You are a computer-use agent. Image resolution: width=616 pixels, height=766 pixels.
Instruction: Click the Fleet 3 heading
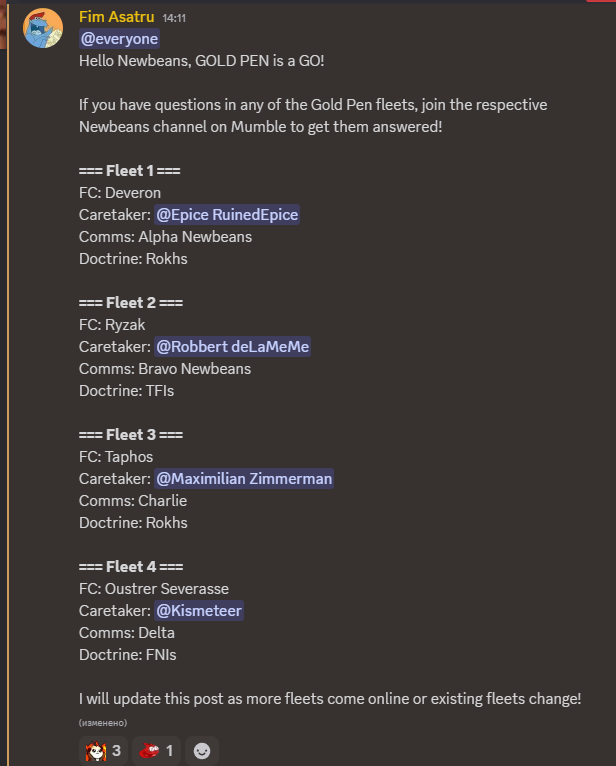(x=131, y=435)
